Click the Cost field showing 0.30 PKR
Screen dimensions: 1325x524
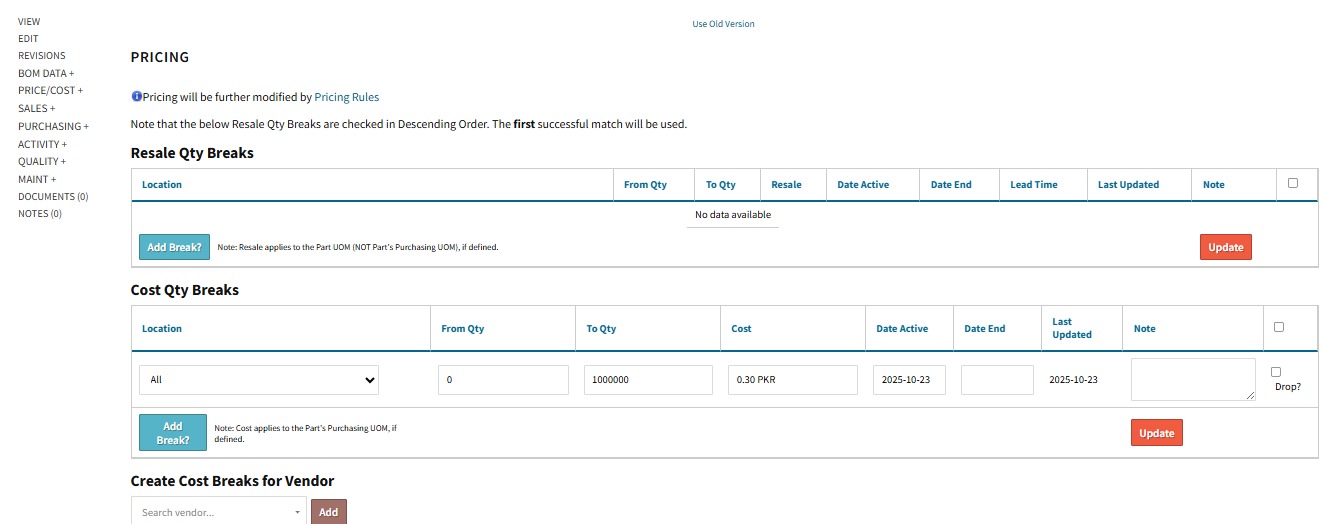[792, 380]
